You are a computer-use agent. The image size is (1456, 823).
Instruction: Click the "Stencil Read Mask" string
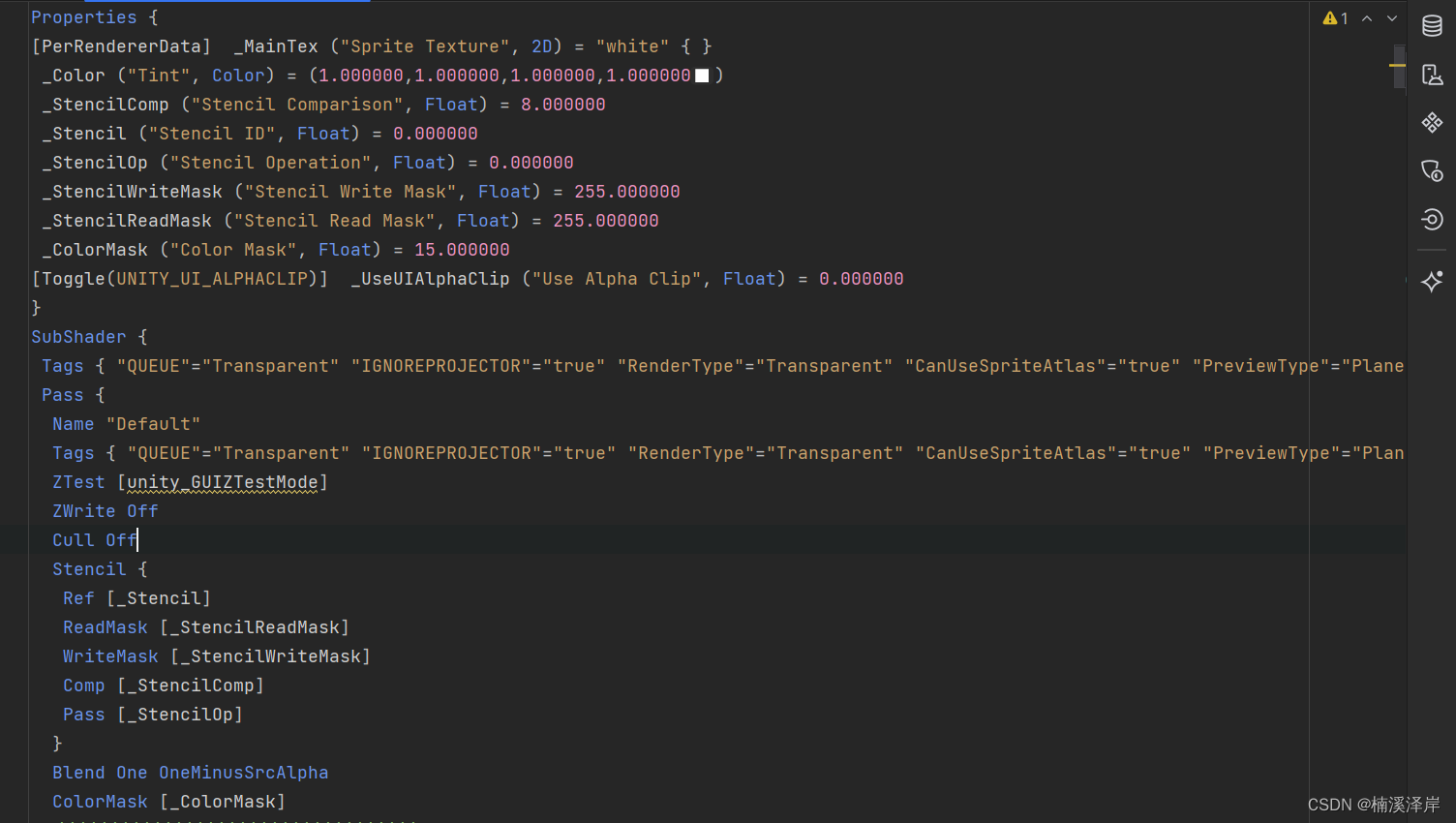(334, 221)
